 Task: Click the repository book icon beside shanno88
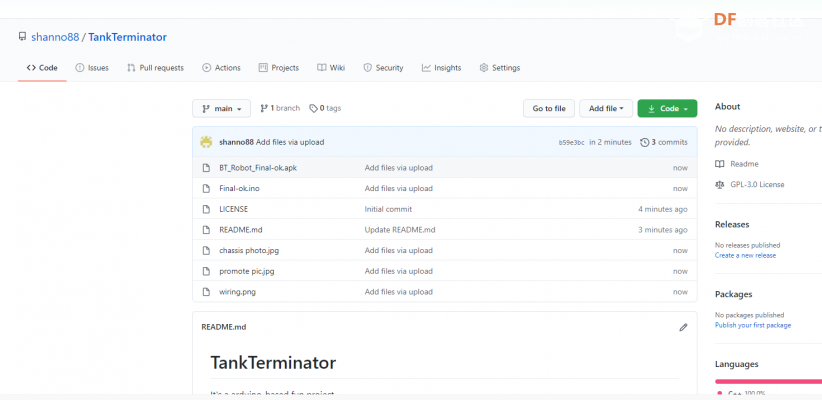click(22, 37)
